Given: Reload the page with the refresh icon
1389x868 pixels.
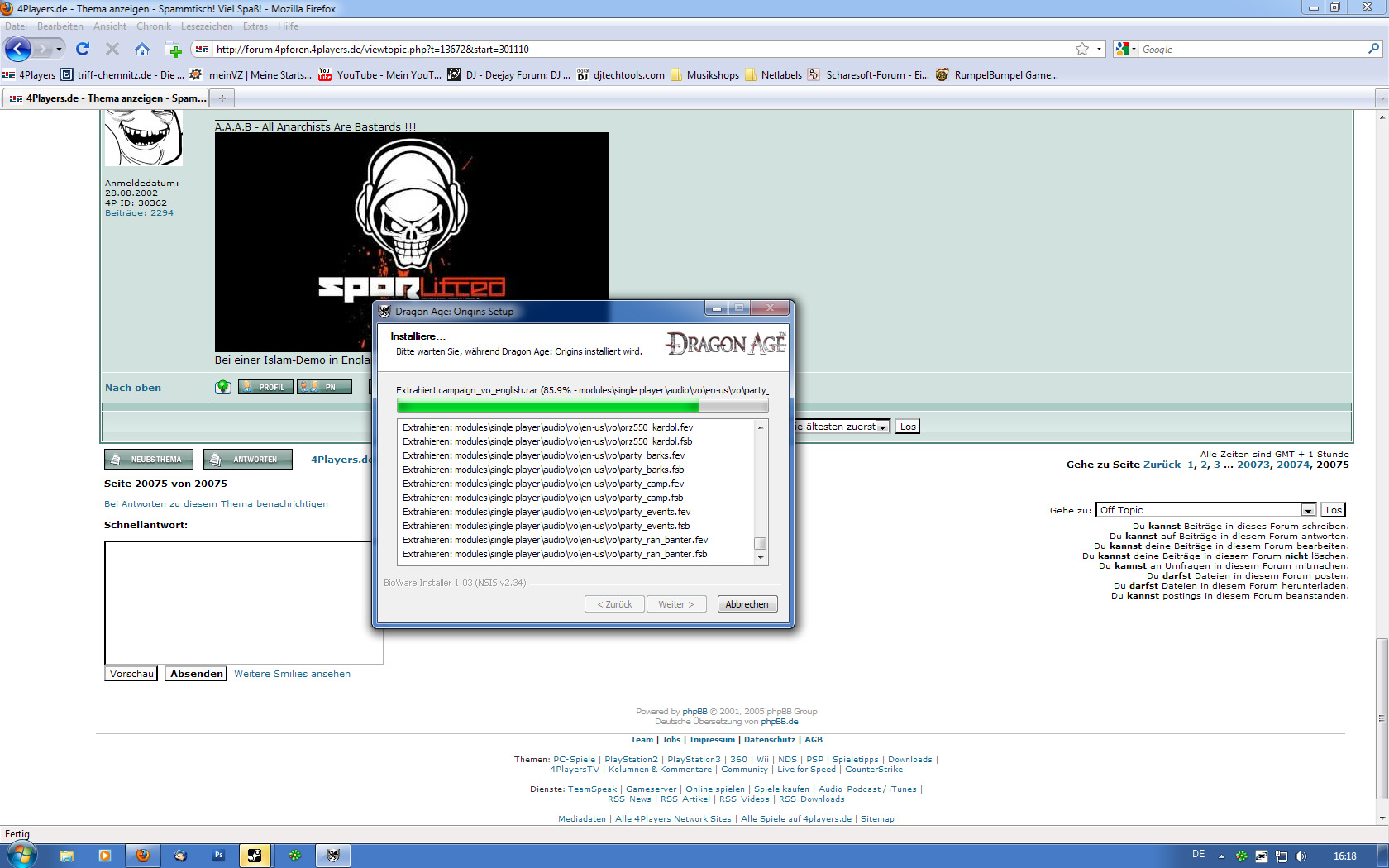Looking at the screenshot, I should pyautogui.click(x=83, y=50).
